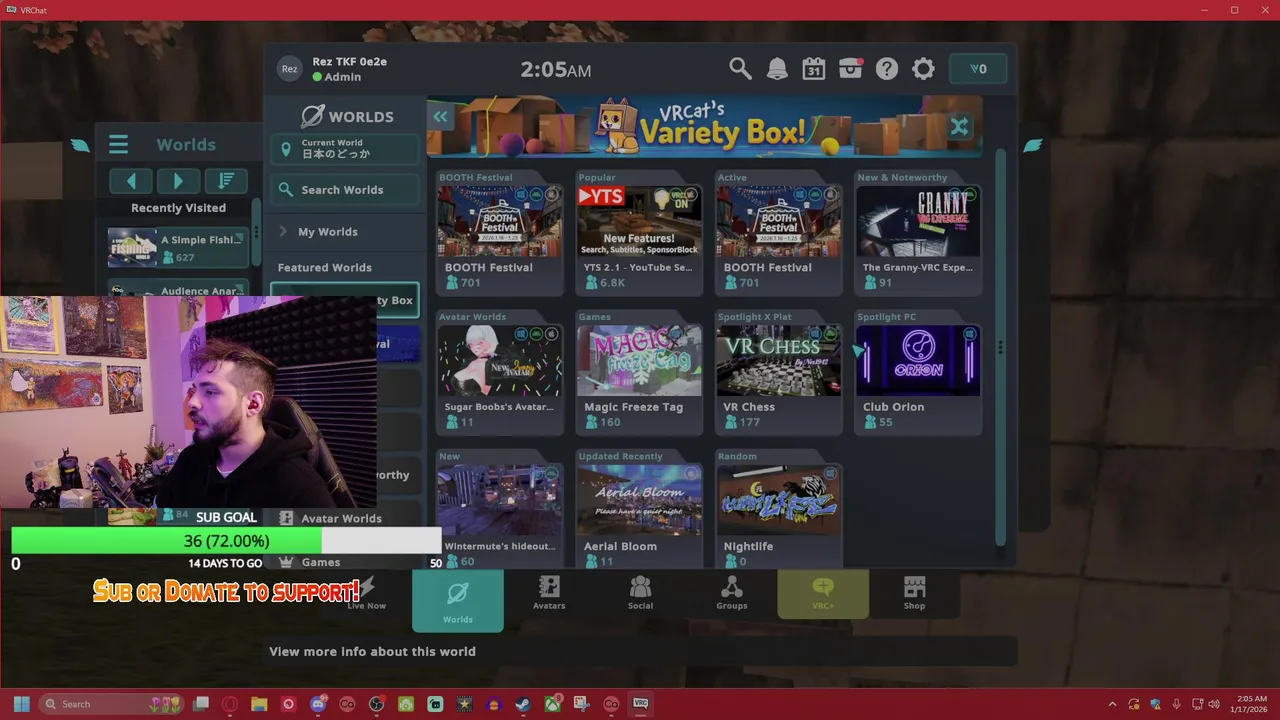Click the green Admin status indicator
The height and width of the screenshot is (720, 1280).
[x=317, y=77]
